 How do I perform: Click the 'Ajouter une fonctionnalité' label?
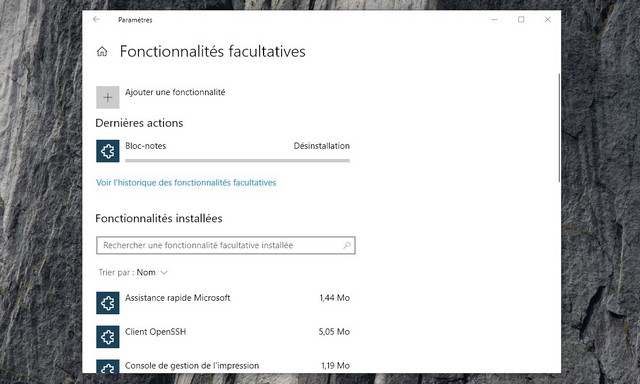click(x=175, y=92)
